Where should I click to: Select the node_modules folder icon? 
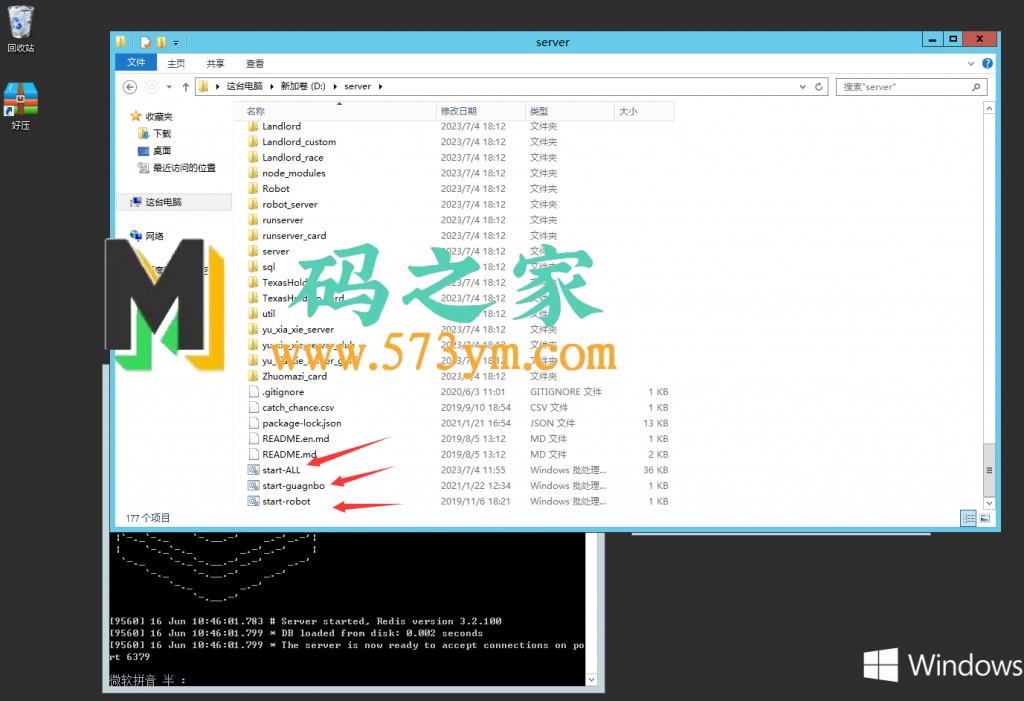pos(253,173)
